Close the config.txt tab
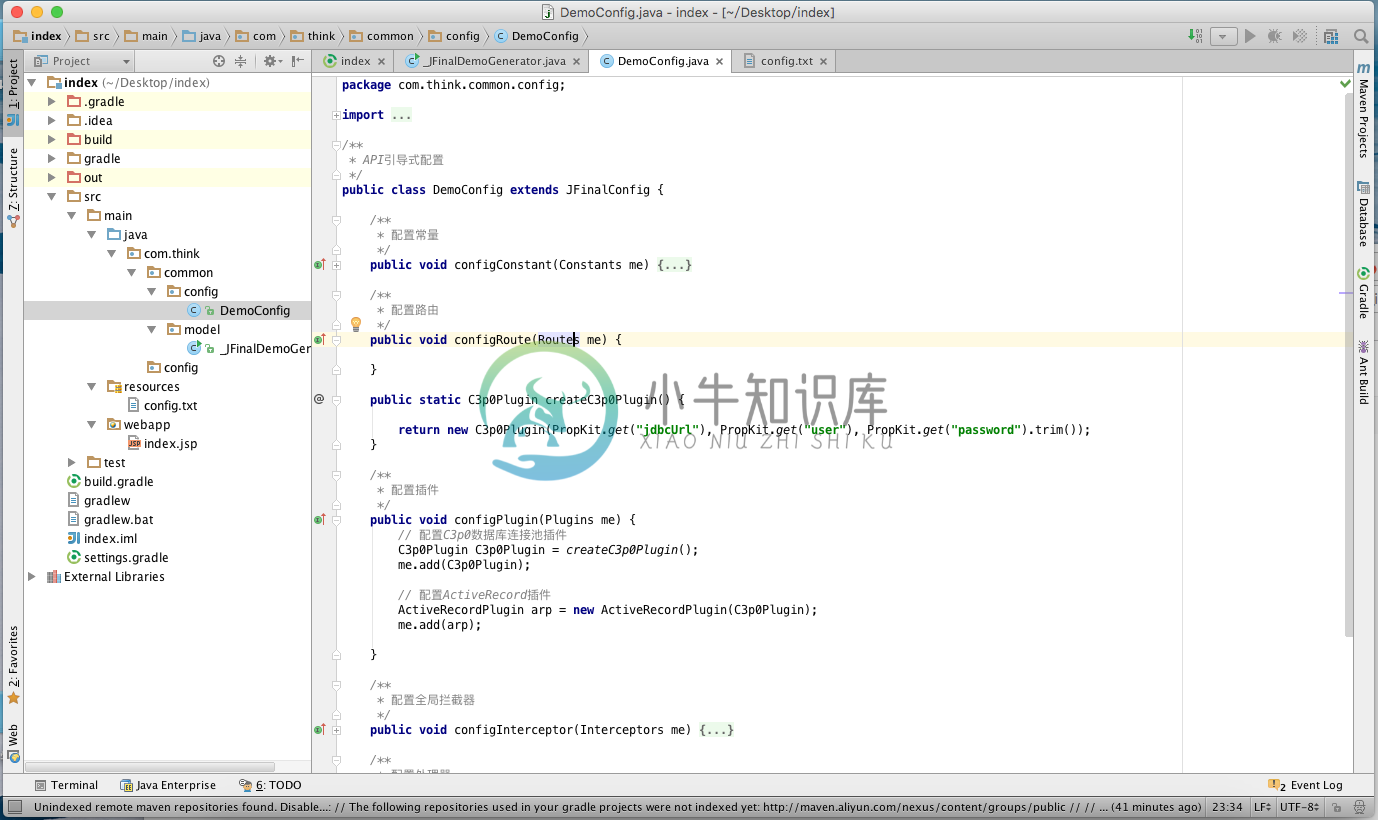1378x820 pixels. 823,62
